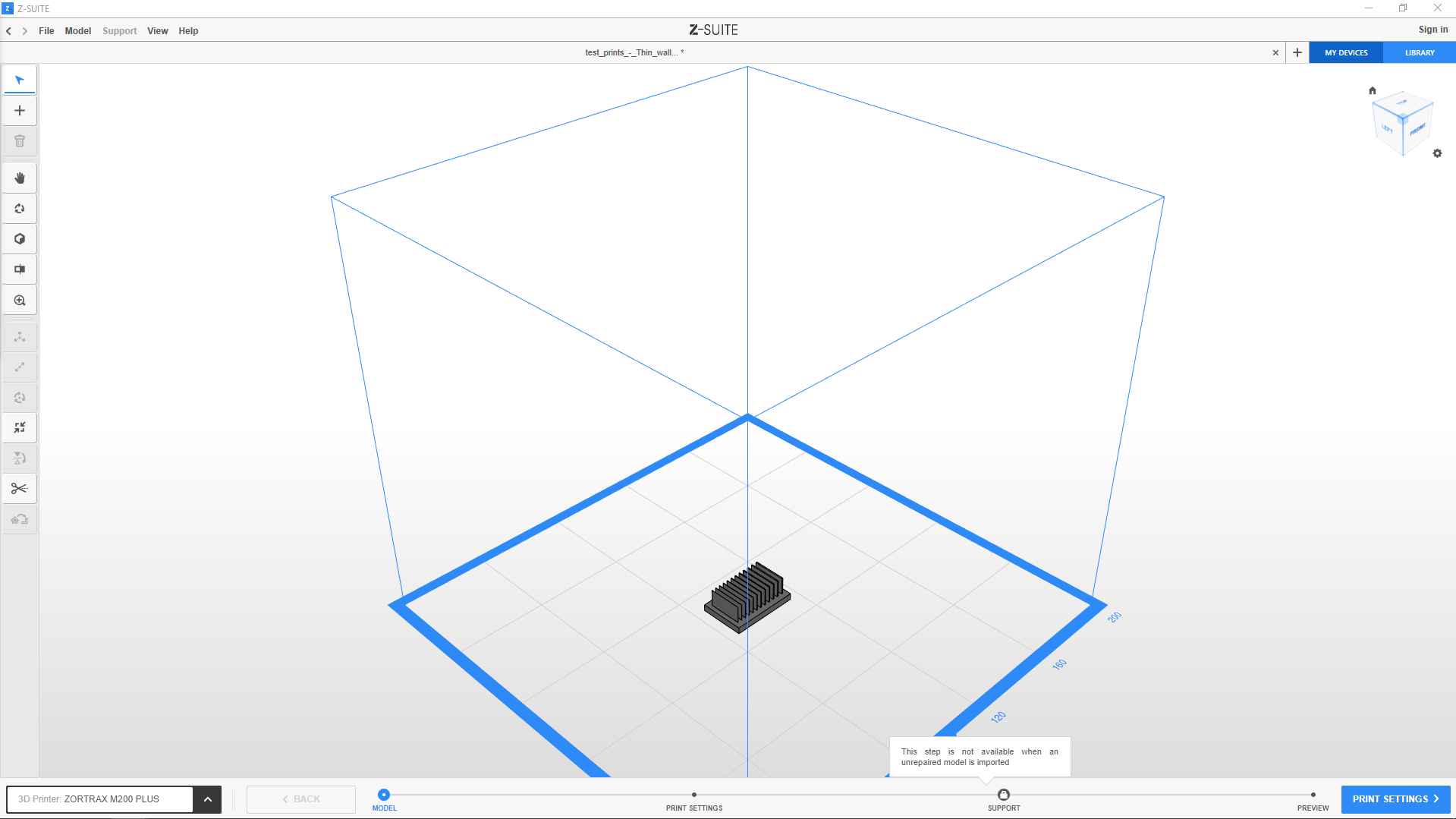Activate the hand pan tool

(20, 178)
